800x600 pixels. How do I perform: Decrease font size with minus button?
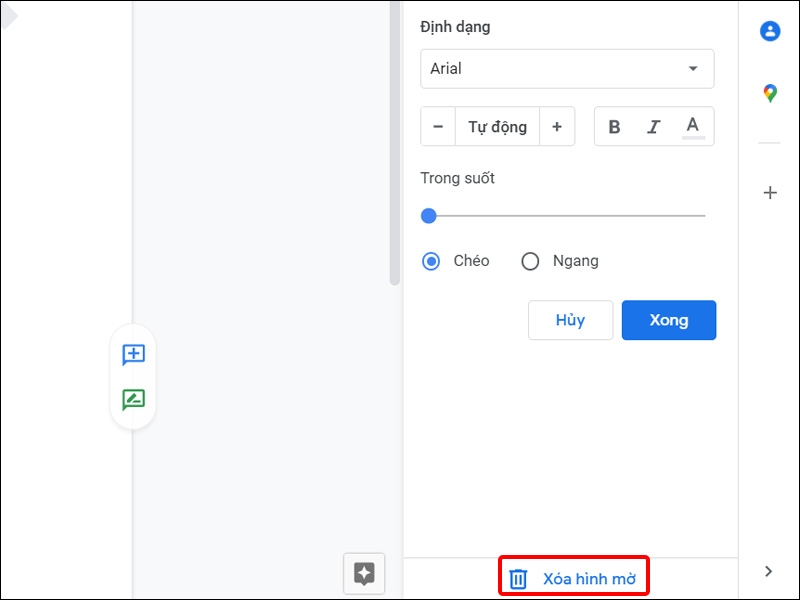point(438,127)
